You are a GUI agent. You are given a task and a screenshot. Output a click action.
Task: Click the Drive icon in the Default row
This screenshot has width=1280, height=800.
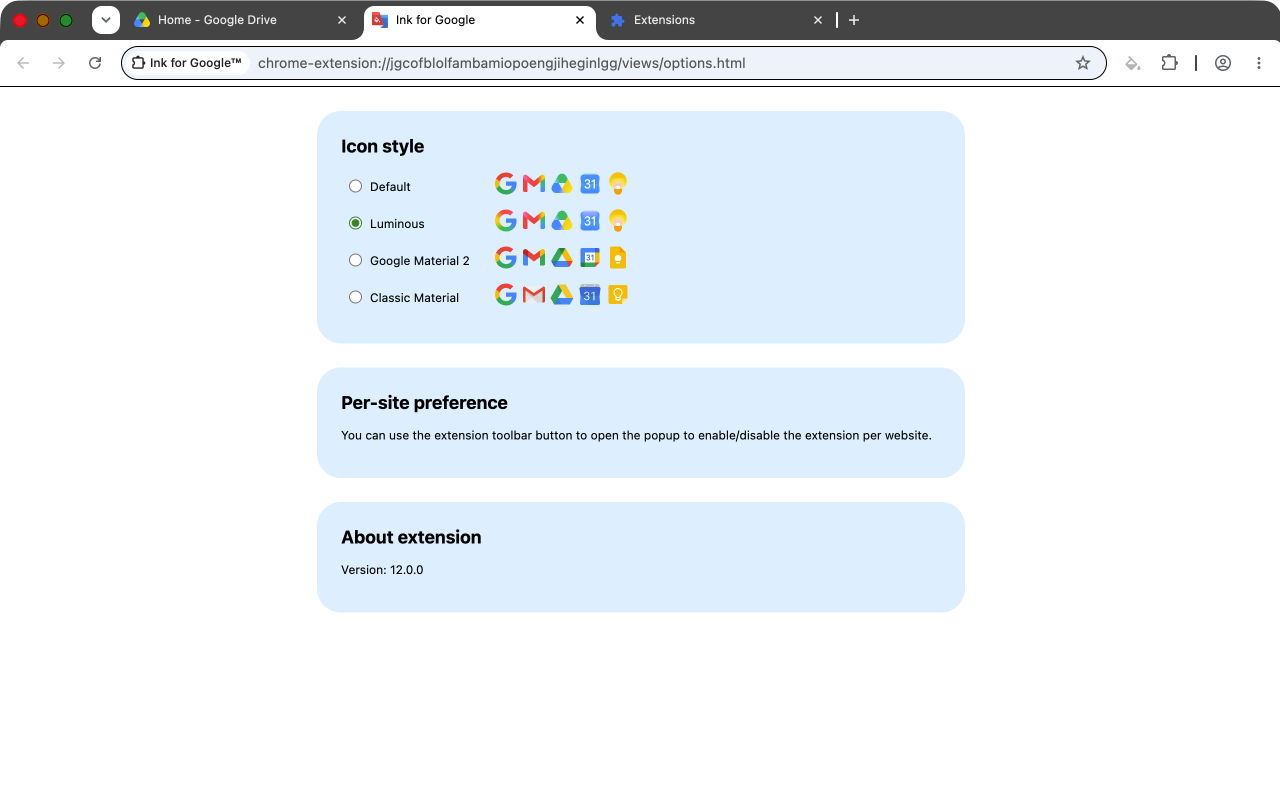click(562, 184)
